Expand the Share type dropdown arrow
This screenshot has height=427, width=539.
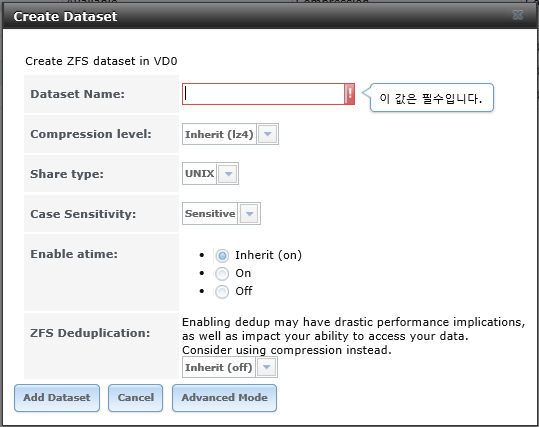(x=228, y=174)
